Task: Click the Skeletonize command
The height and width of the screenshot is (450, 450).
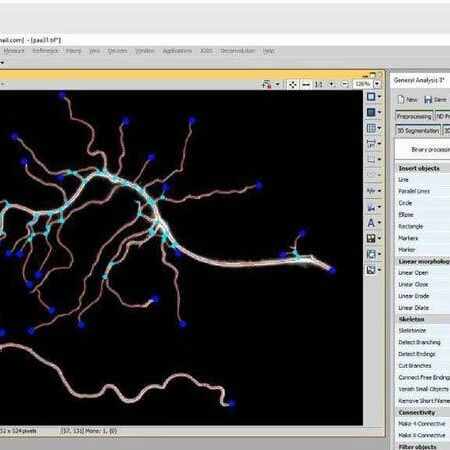Action: [412, 331]
